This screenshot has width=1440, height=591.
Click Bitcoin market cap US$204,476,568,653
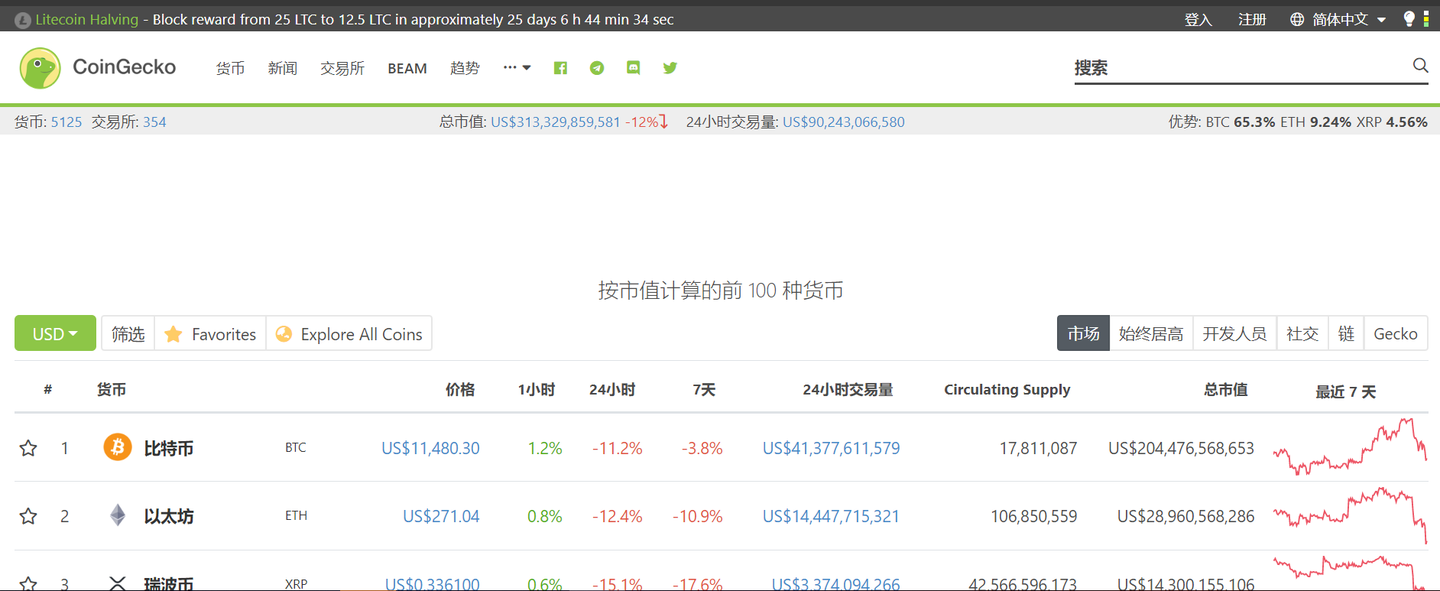1181,448
